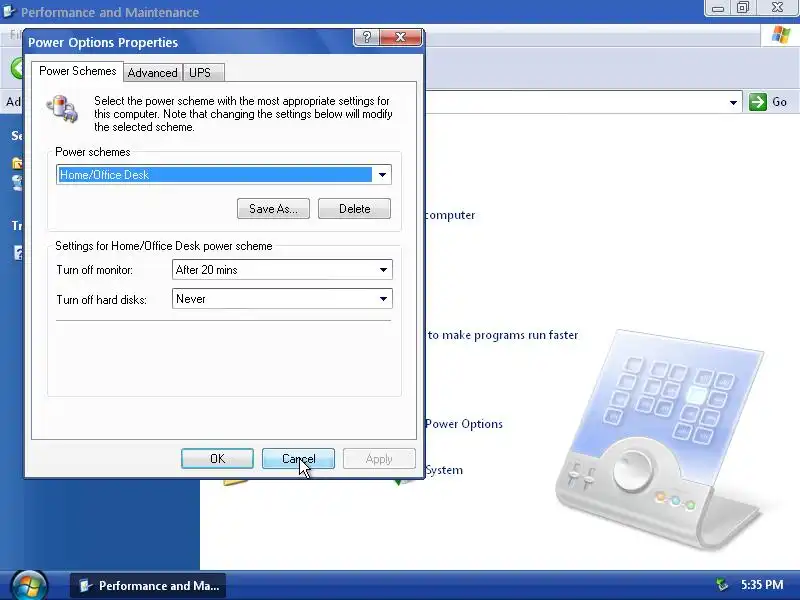Click the system tray network icon
The image size is (800, 600).
point(722,585)
